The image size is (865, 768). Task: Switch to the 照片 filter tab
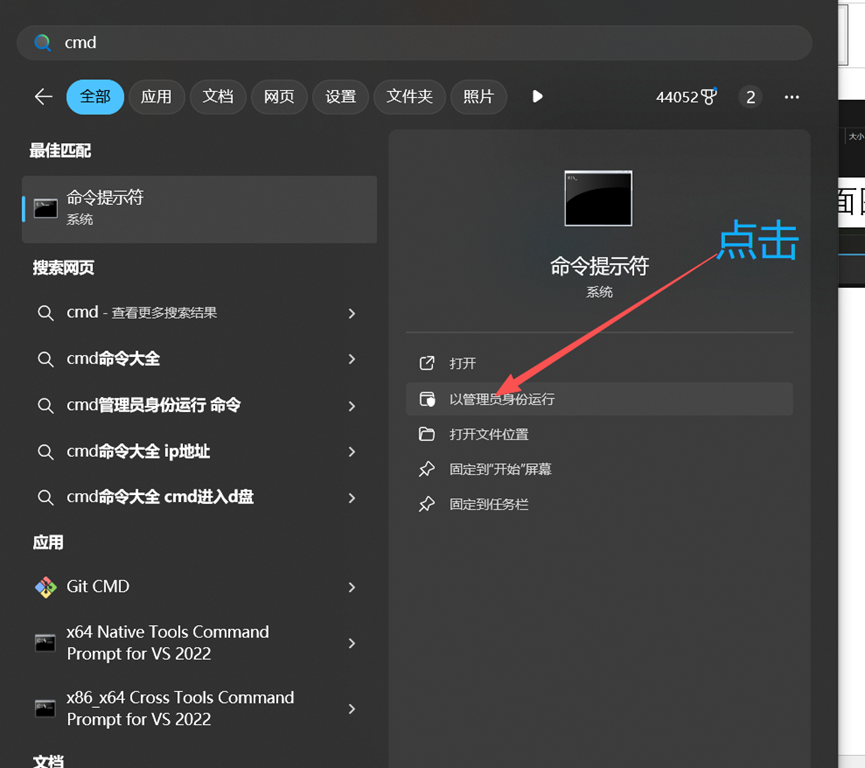pyautogui.click(x=478, y=97)
